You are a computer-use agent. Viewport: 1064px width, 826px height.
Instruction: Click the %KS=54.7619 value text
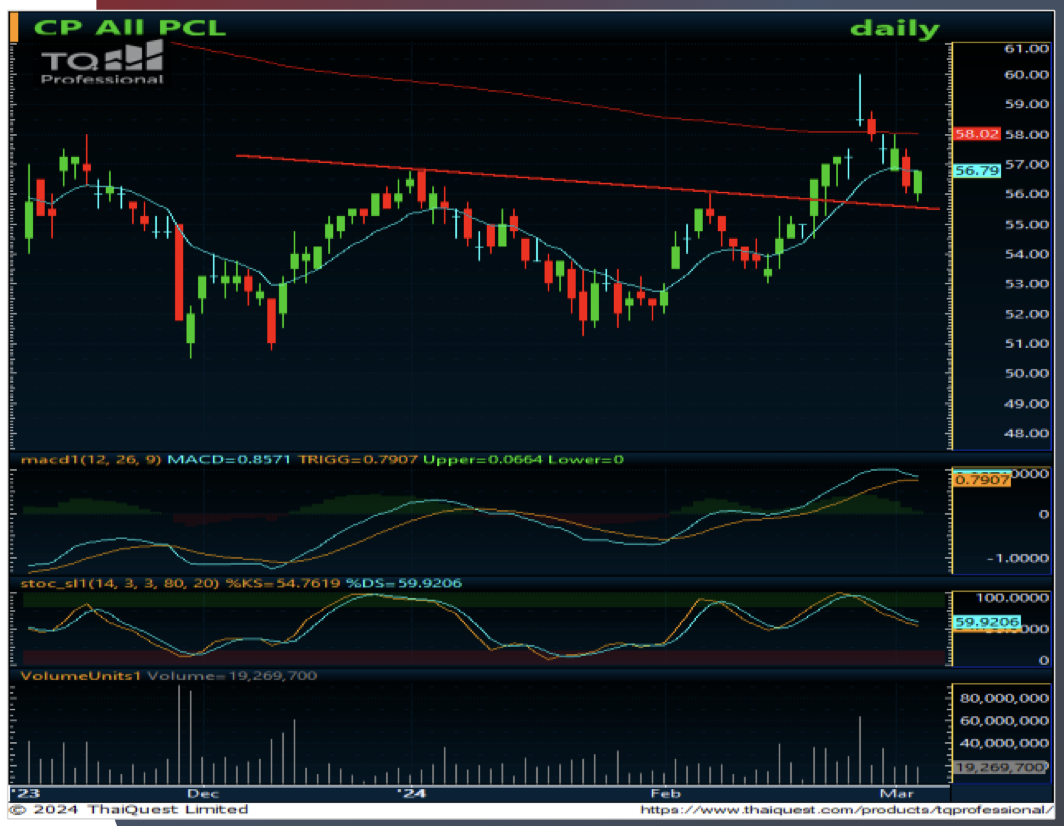click(x=282, y=584)
